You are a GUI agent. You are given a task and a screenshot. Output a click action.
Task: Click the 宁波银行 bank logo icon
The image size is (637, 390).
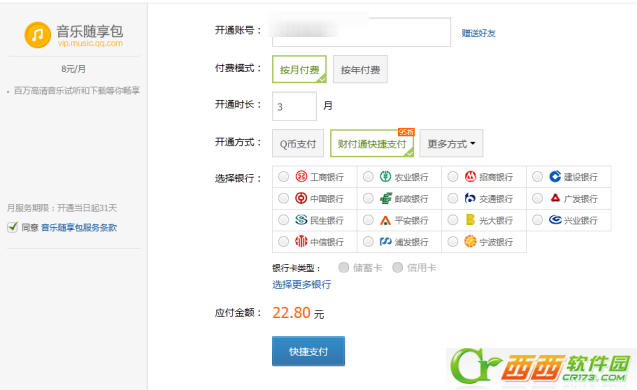pos(470,241)
